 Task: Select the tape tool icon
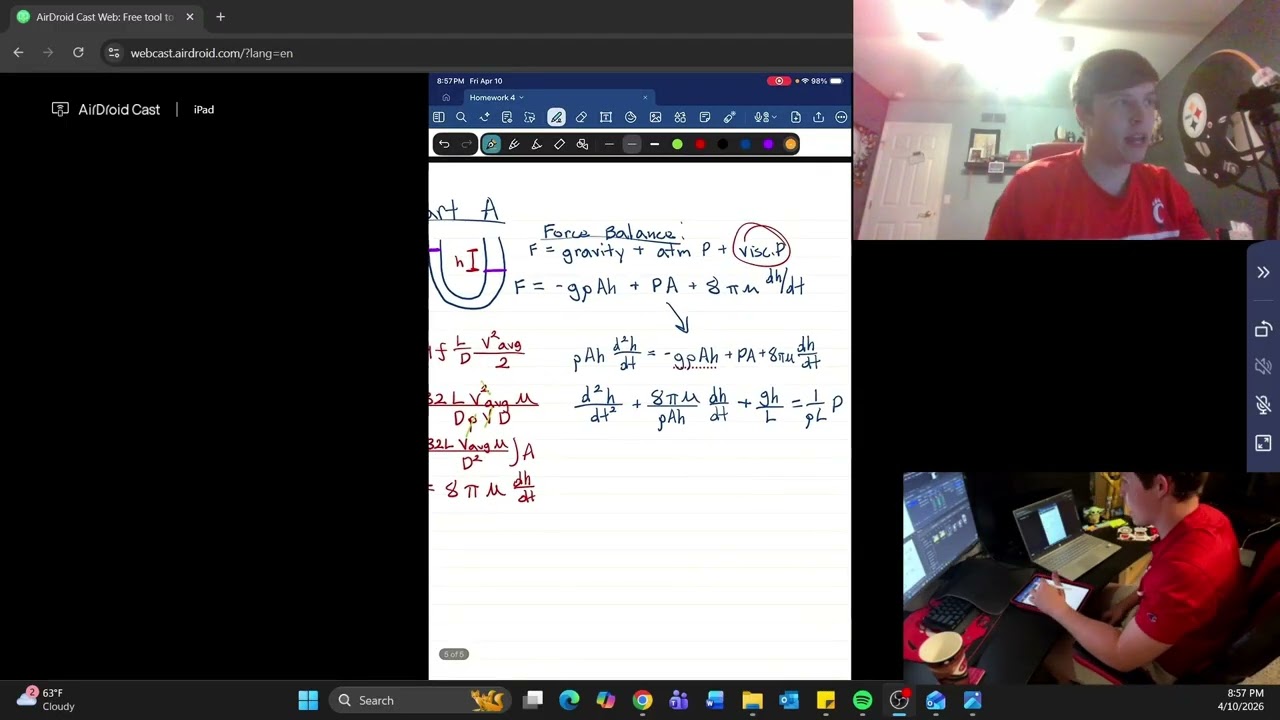coord(730,117)
